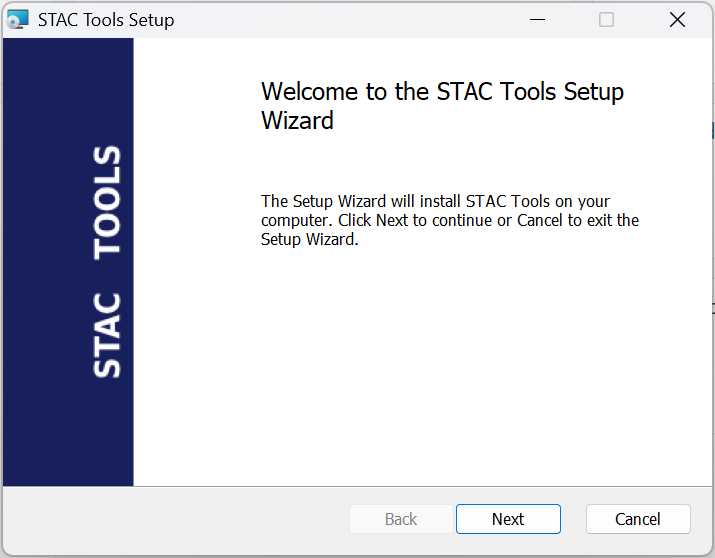
Task: Click the dark blue banner's bottom area
Action: click(68, 450)
